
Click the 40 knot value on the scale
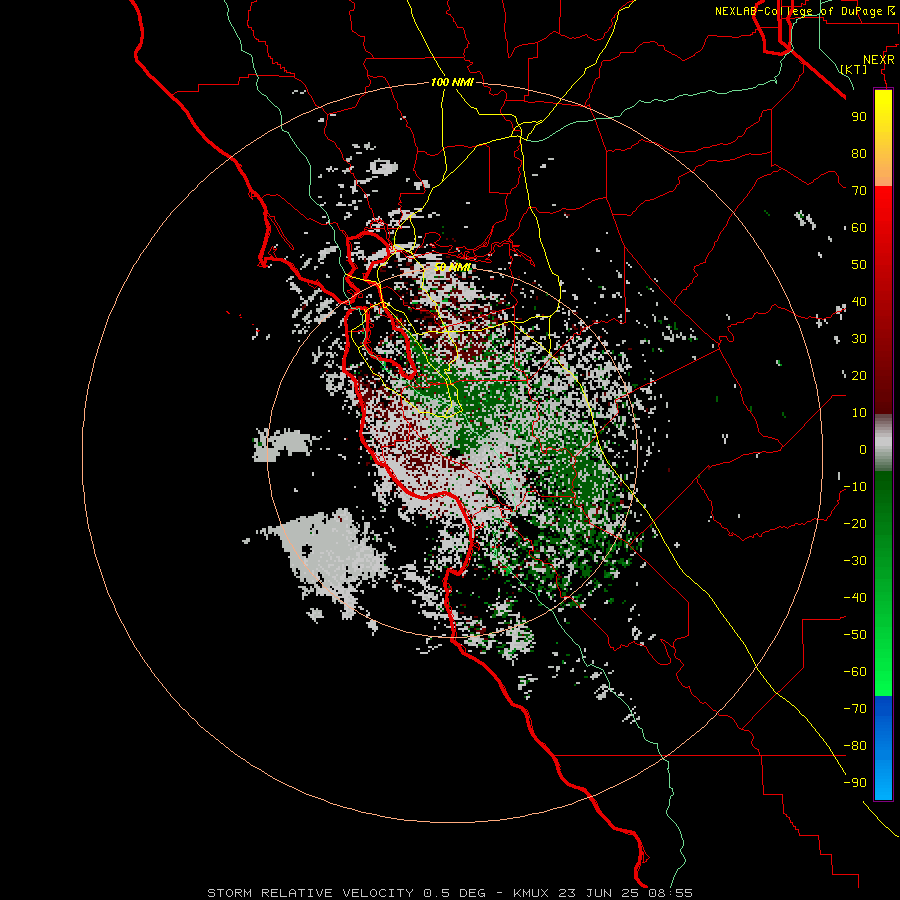point(859,301)
